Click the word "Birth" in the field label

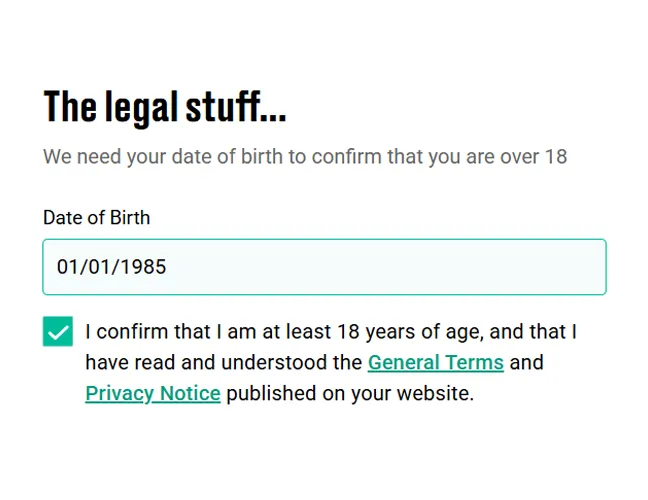128,217
